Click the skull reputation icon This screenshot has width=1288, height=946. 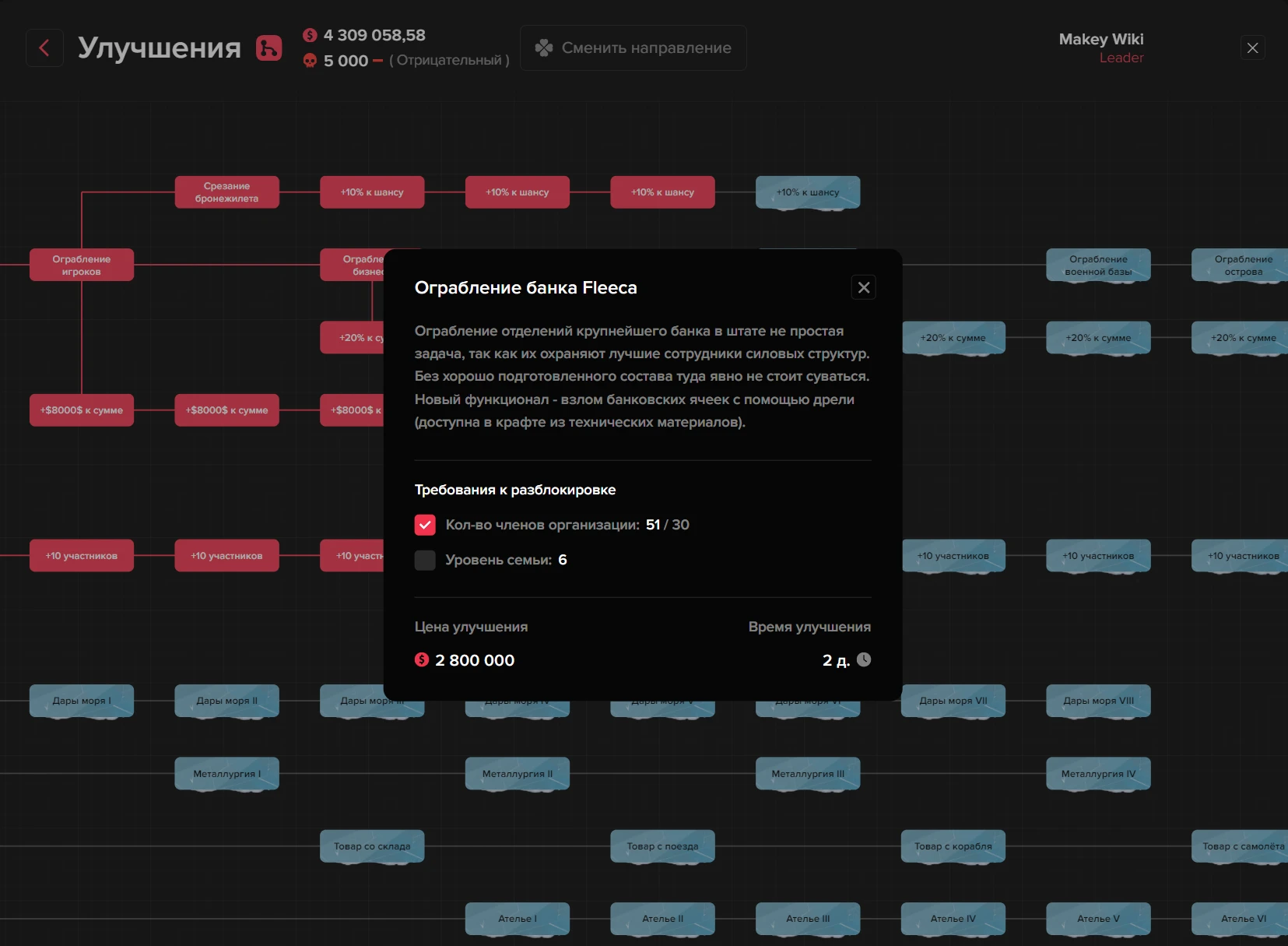(x=310, y=61)
